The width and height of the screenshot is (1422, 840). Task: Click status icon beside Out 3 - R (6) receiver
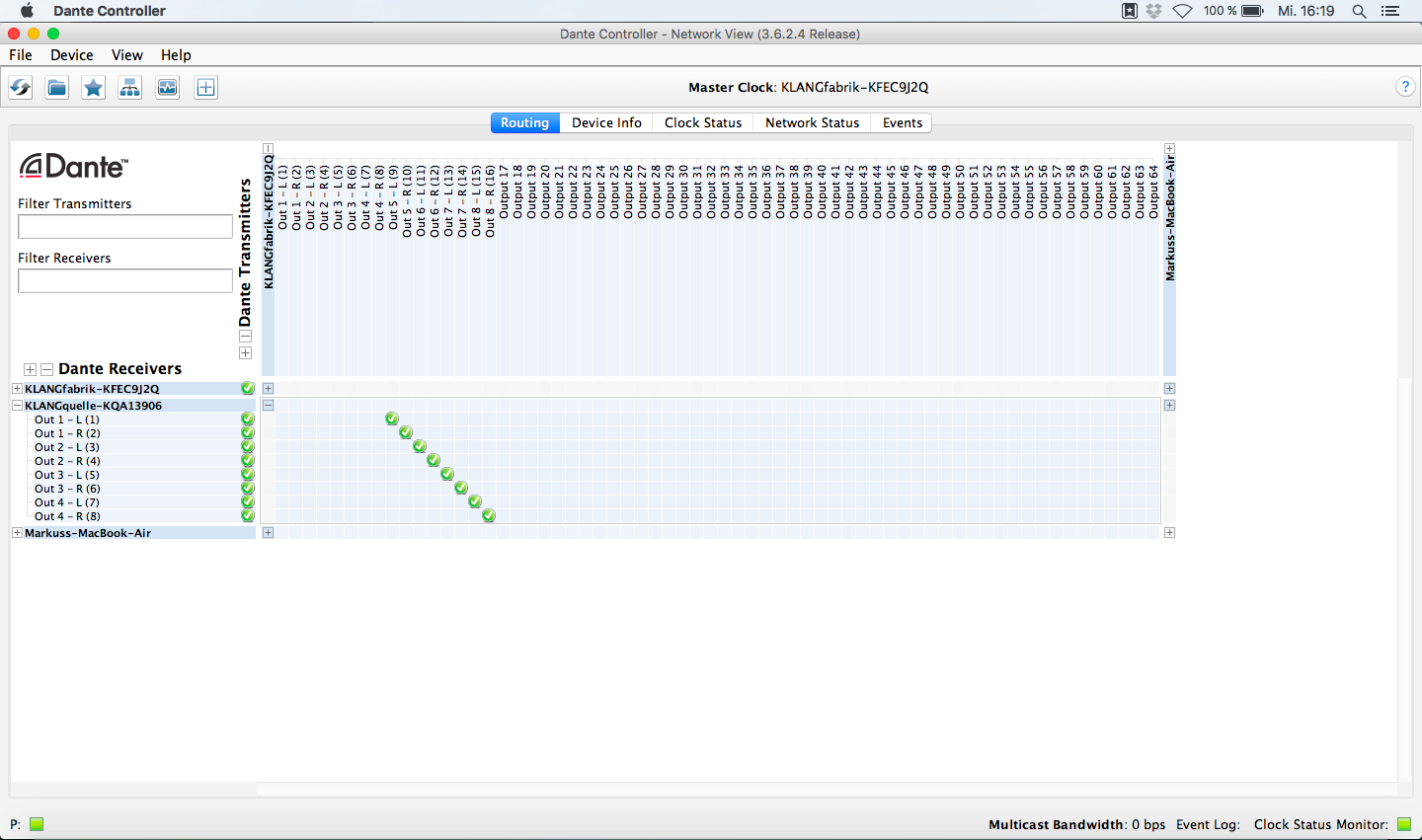(248, 489)
